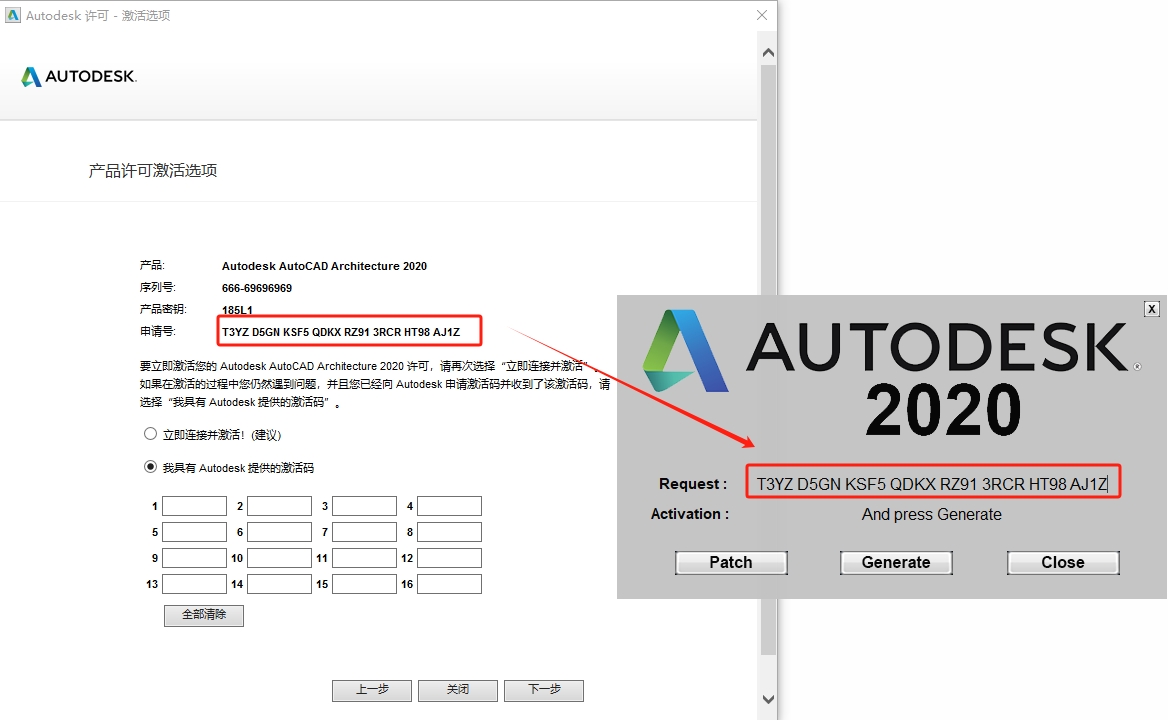Click activation code field 12
The image size is (1168, 720).
pyautogui.click(x=449, y=558)
